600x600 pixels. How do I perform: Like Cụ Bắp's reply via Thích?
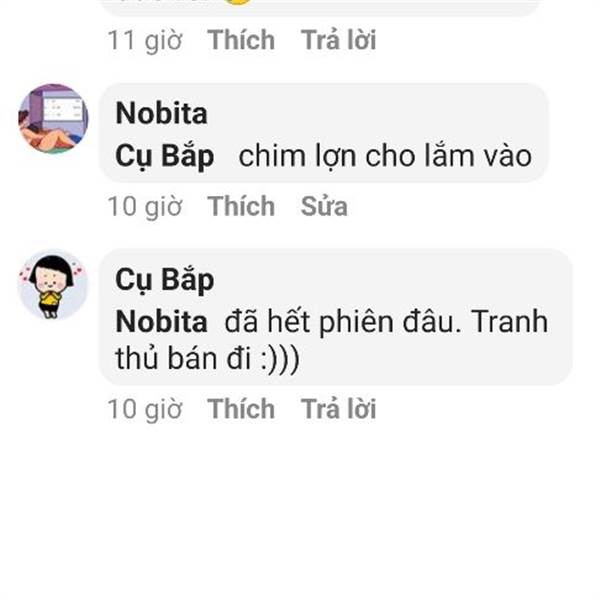pos(241,409)
